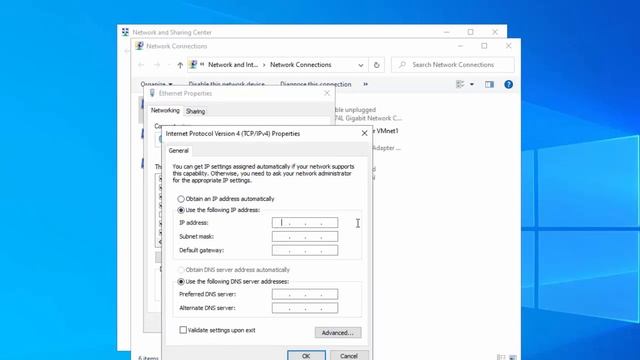Tick Validate settings upon exit checkbox

coord(183,330)
